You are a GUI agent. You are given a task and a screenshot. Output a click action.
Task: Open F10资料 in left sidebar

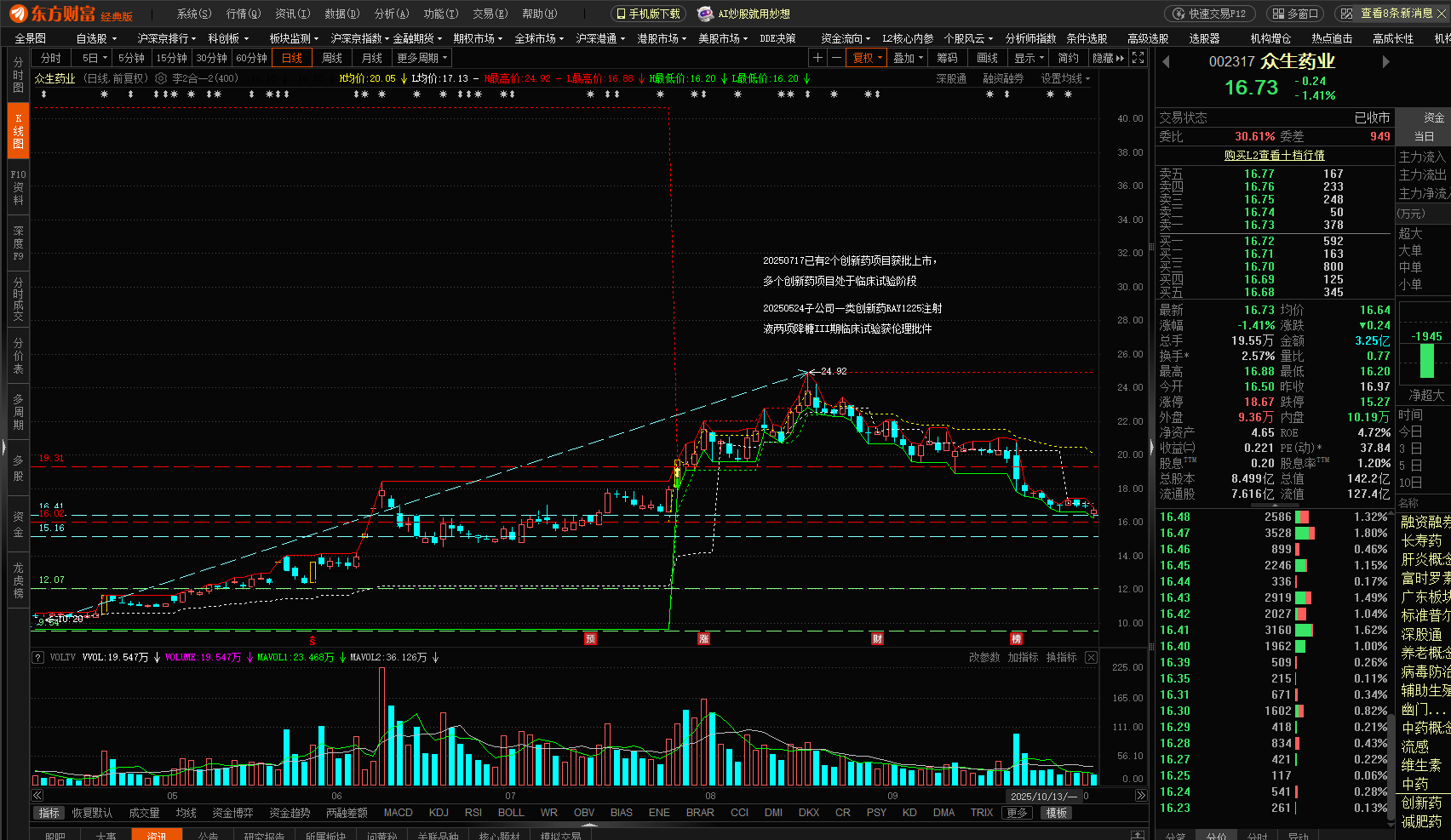tap(18, 187)
